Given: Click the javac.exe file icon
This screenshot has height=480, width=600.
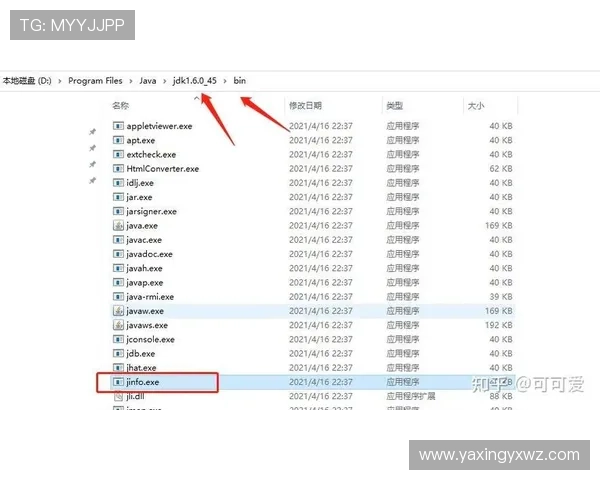Looking at the screenshot, I should point(118,240).
